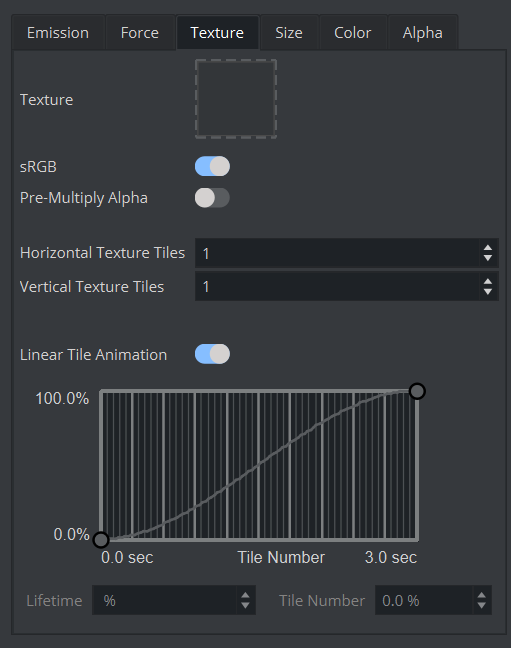Click Tile Number field up arrow
This screenshot has height=648, width=511.
click(481, 596)
